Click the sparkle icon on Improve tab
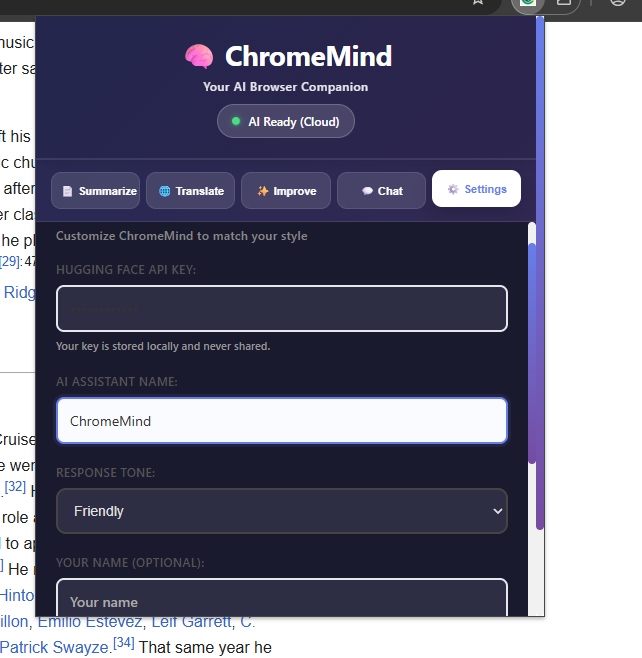This screenshot has width=642, height=658. (263, 191)
